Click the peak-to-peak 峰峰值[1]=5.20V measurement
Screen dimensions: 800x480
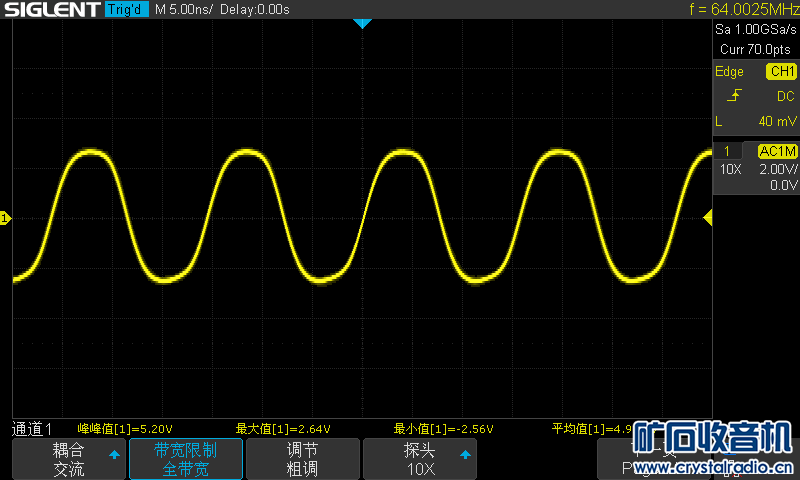pyautogui.click(x=125, y=429)
